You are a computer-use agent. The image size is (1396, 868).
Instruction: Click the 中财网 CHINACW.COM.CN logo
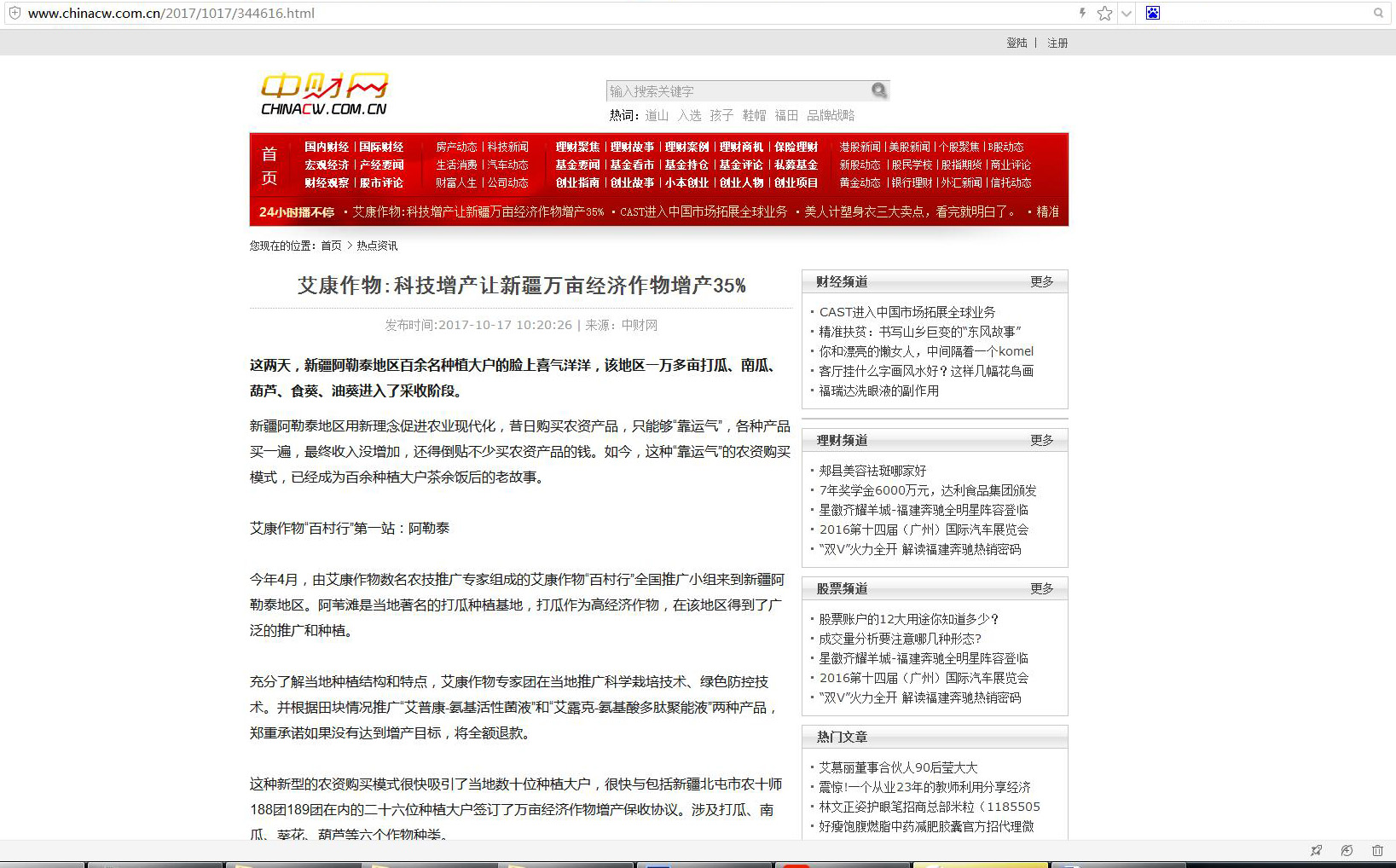[324, 94]
